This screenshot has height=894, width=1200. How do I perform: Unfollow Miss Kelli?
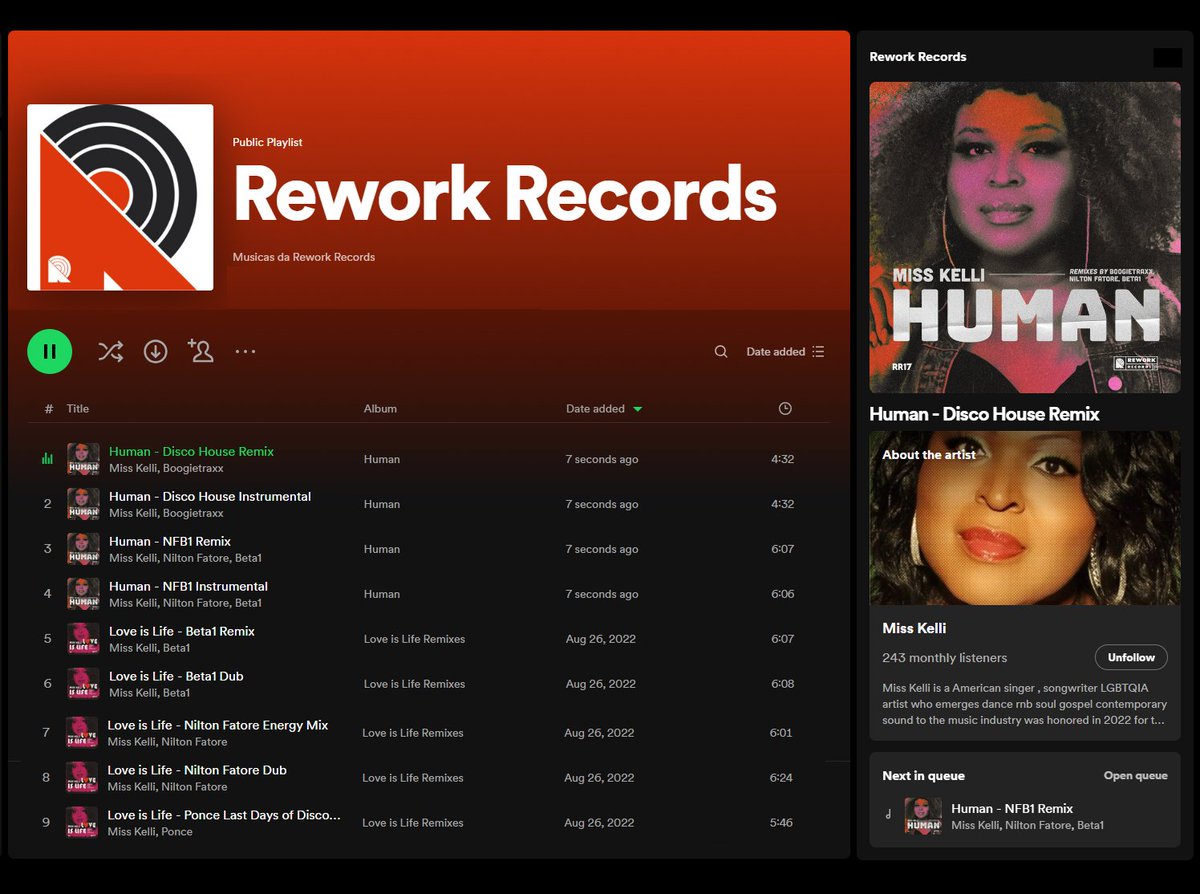coord(1131,657)
